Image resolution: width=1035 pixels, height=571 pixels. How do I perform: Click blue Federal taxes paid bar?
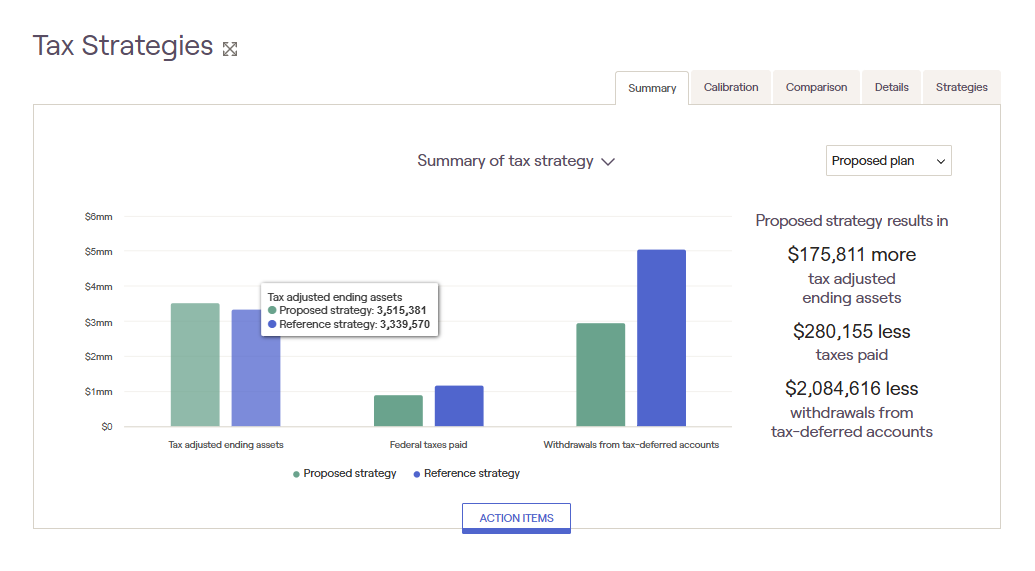coord(459,406)
